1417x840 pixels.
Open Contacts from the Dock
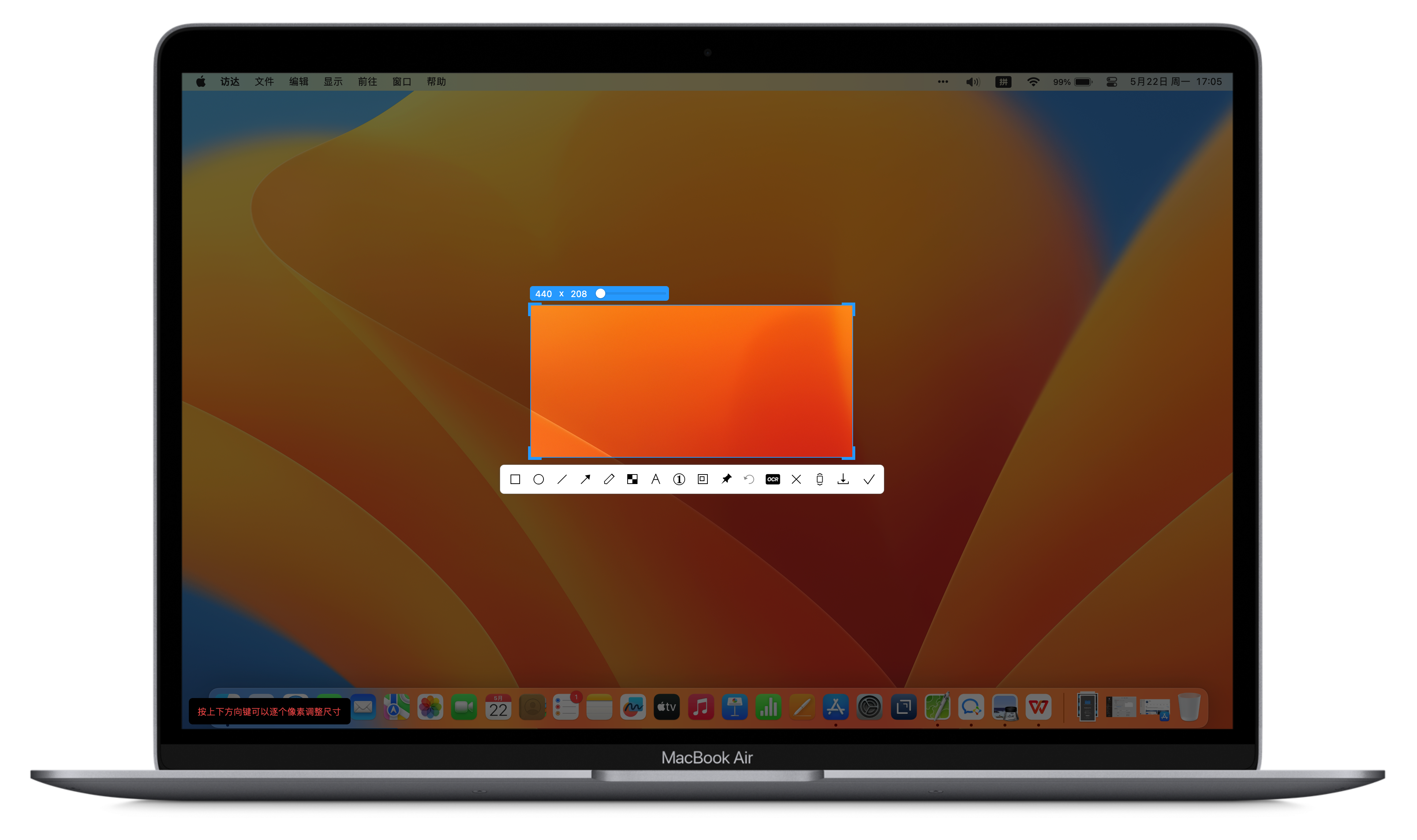[532, 707]
